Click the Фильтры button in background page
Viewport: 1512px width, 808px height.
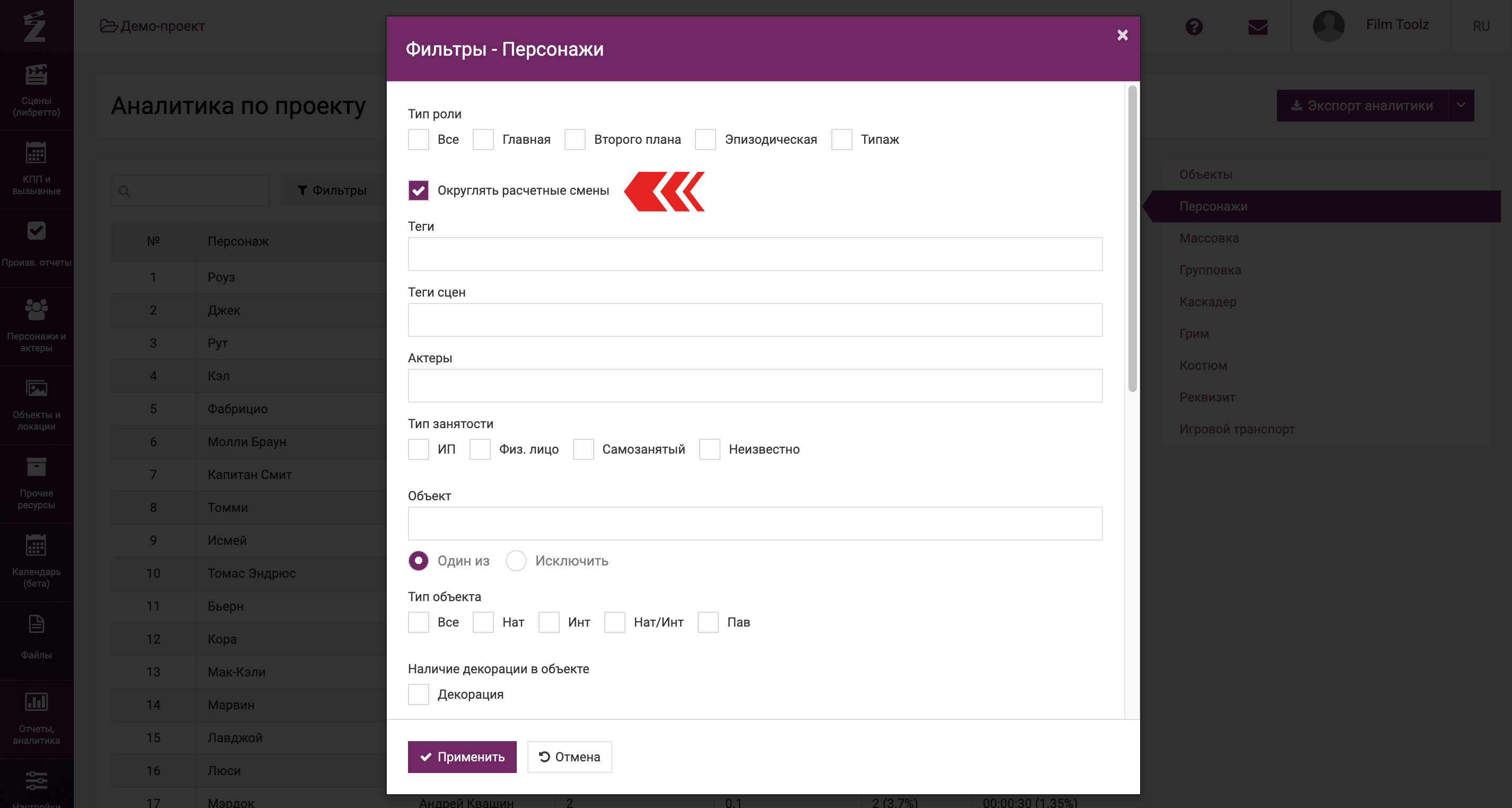332,190
